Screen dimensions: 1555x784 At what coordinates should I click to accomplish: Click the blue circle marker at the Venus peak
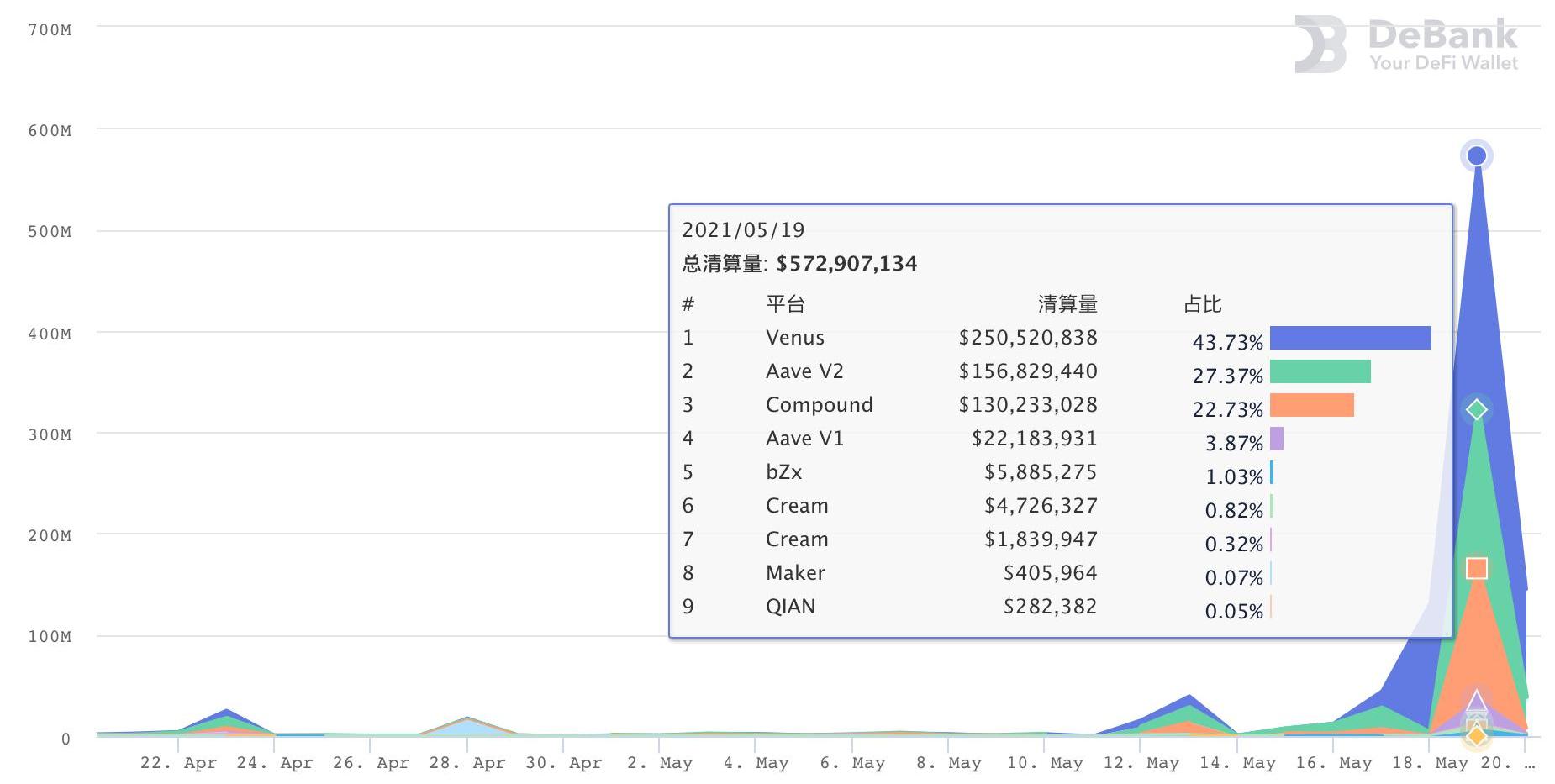[1476, 155]
